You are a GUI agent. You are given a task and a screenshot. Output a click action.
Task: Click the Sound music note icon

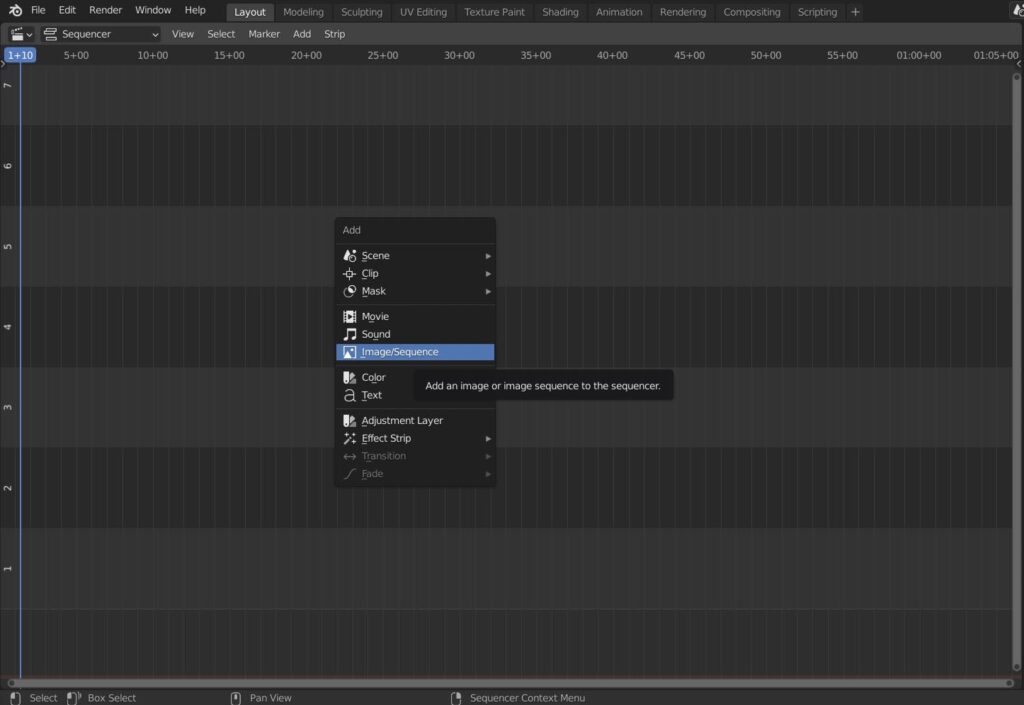pyautogui.click(x=349, y=334)
